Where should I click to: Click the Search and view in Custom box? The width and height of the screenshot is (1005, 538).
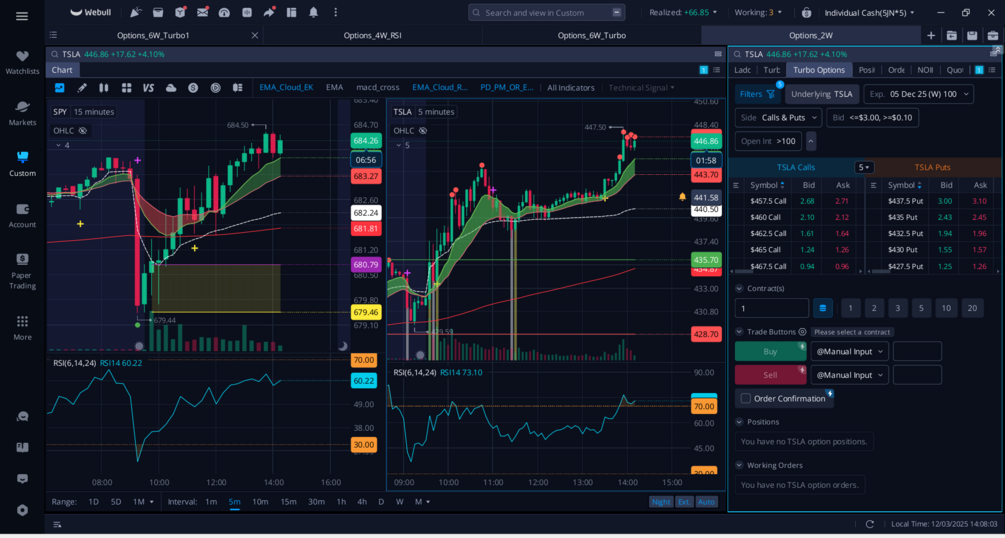point(546,12)
